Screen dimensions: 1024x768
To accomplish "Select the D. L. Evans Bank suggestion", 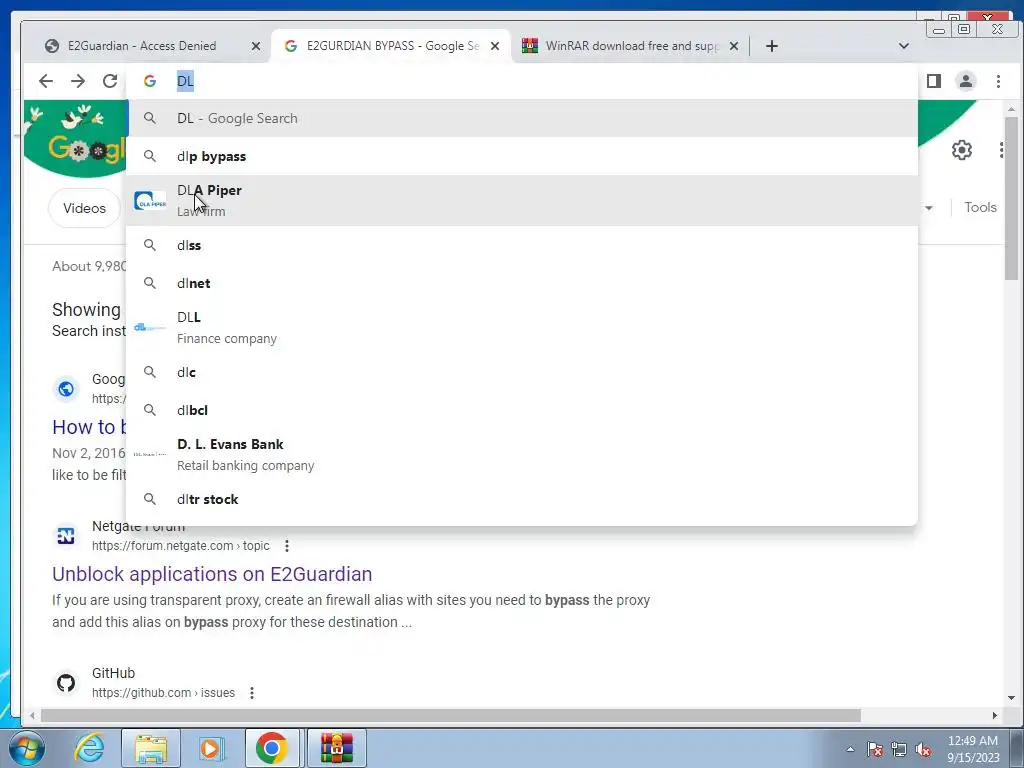I will tap(522, 455).
